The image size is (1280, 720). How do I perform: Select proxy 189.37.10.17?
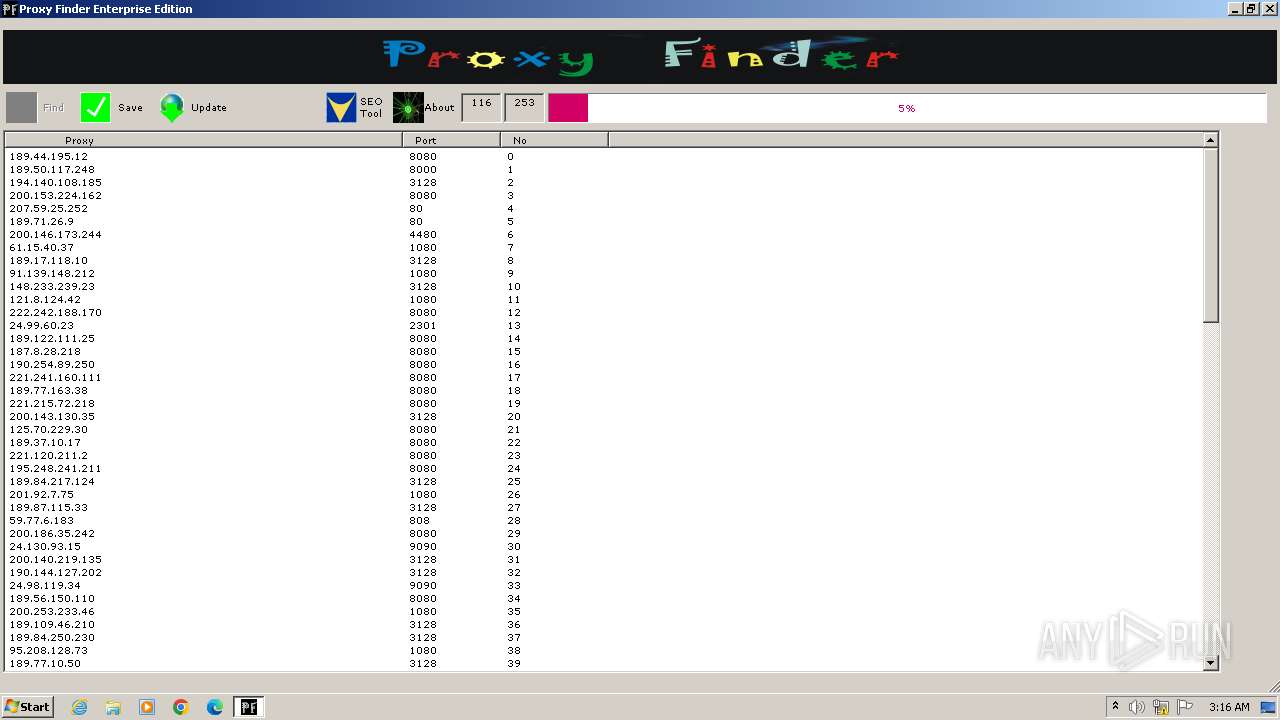(45, 443)
